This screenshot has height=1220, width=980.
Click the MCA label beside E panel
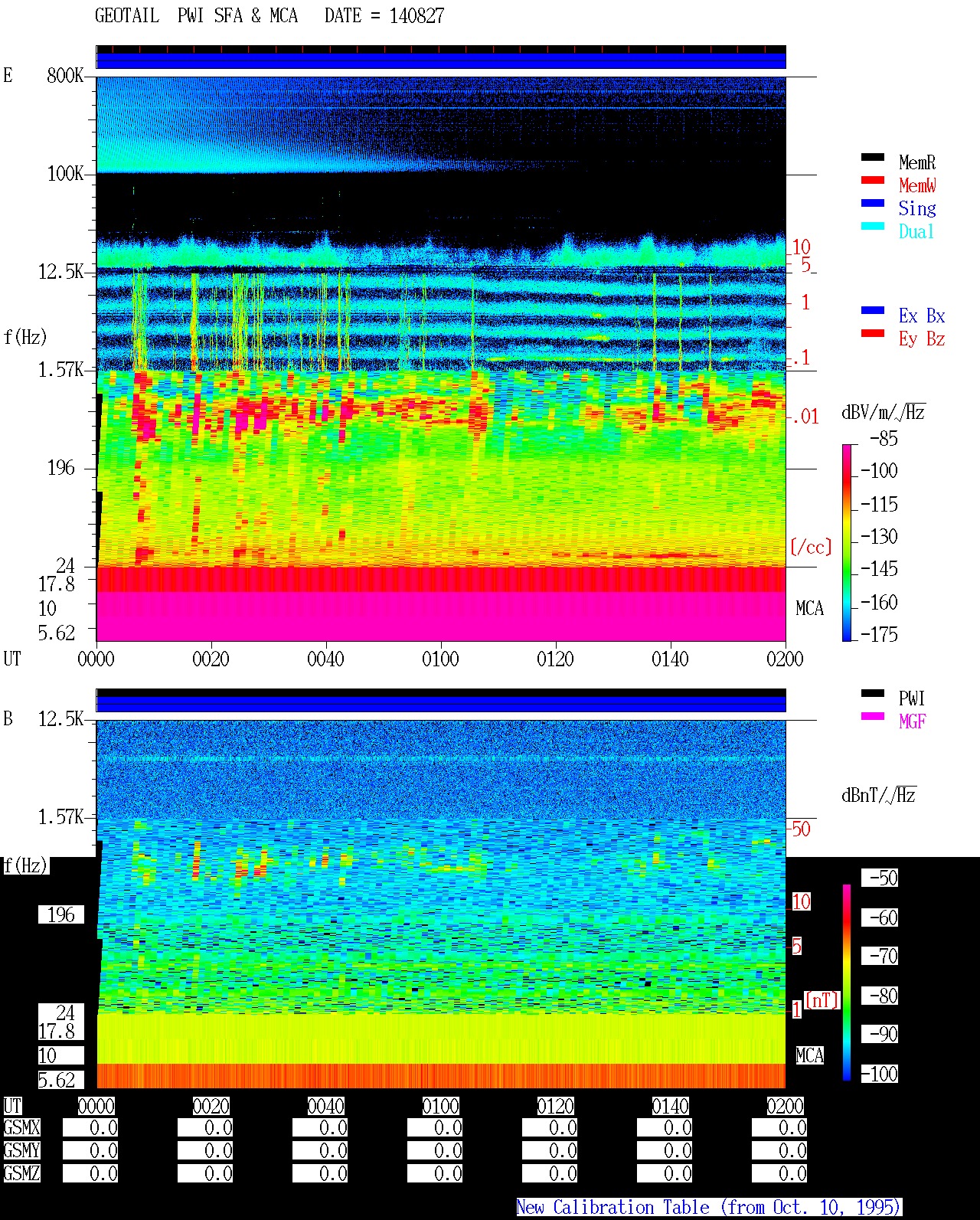[810, 609]
